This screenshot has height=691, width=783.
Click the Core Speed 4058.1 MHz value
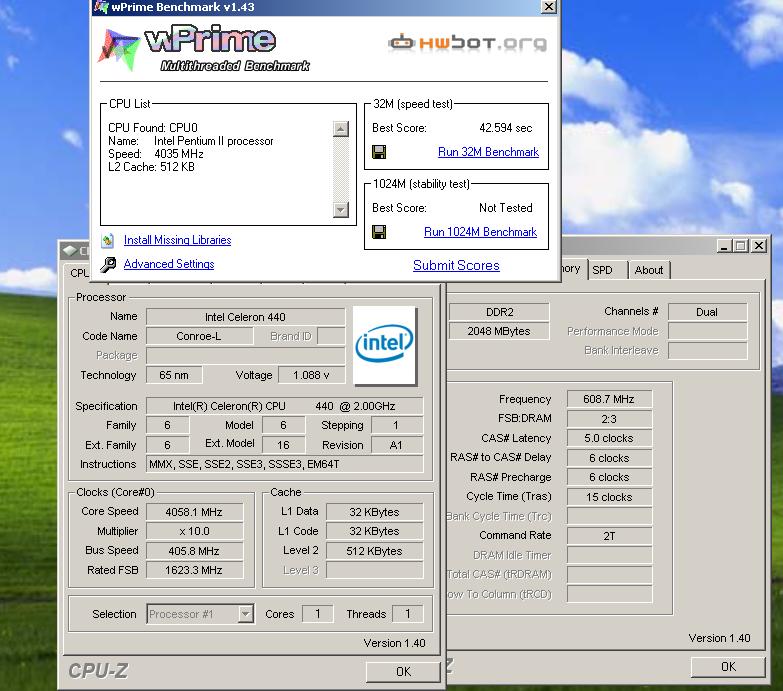194,512
